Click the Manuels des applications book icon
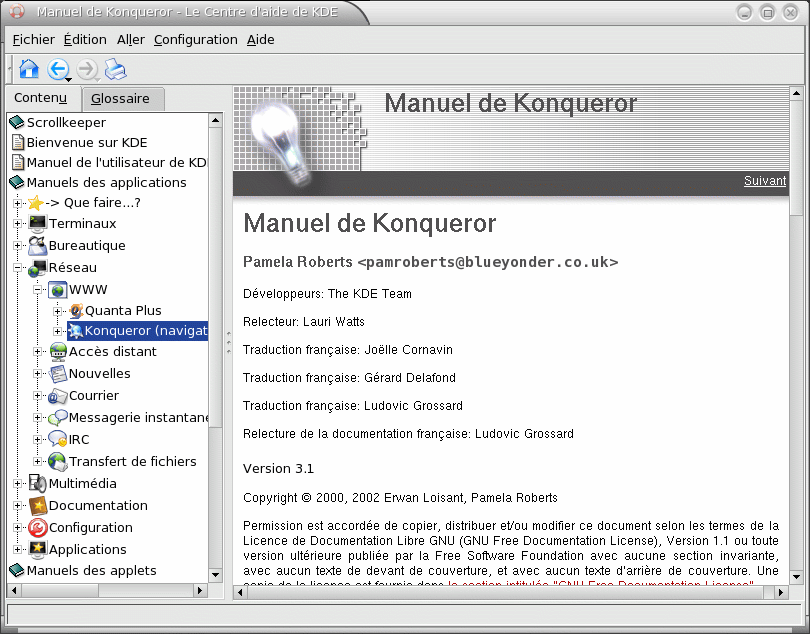The height and width of the screenshot is (634, 810). 17,182
